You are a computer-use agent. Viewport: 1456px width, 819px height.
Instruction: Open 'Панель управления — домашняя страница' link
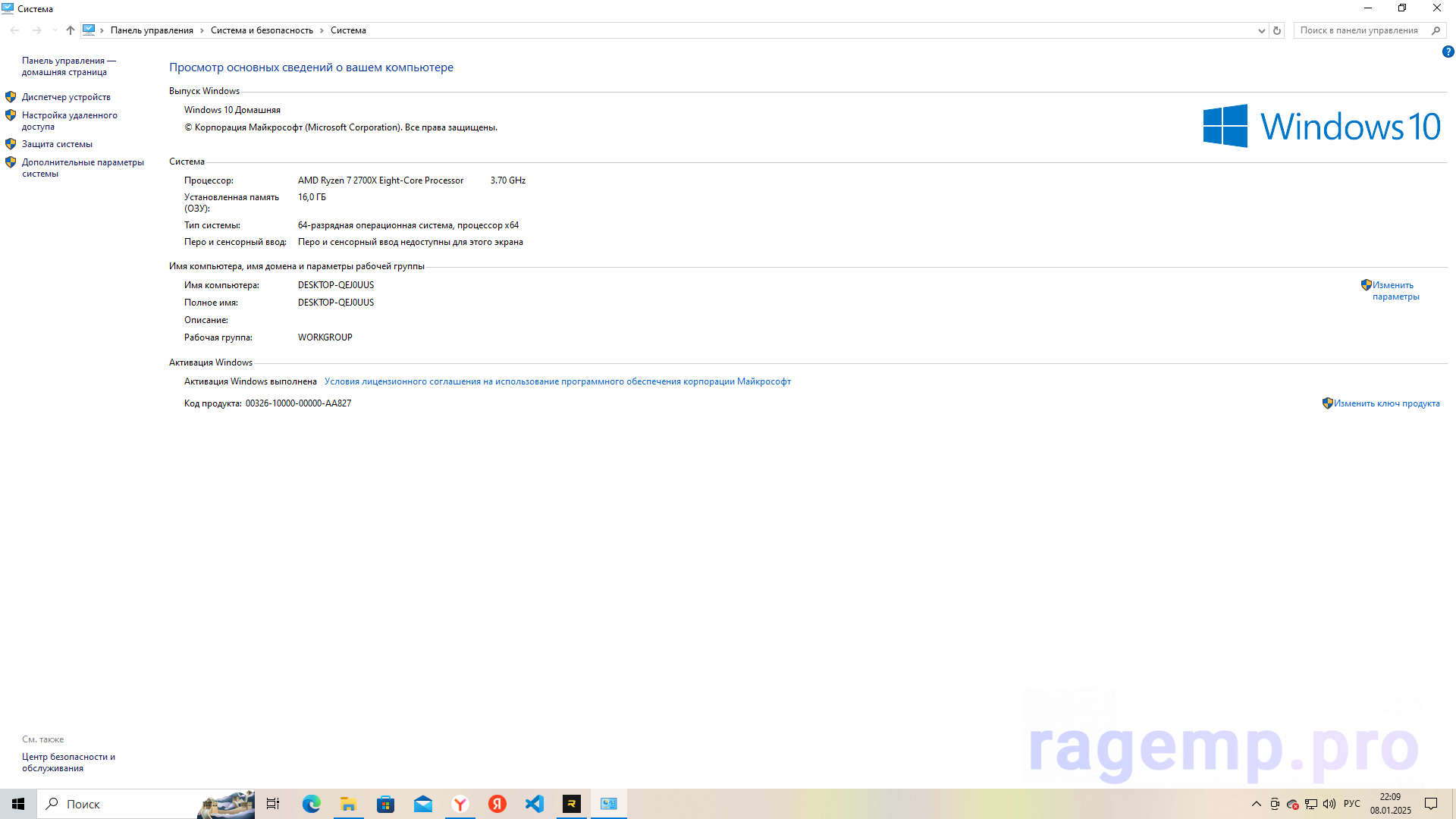point(68,66)
